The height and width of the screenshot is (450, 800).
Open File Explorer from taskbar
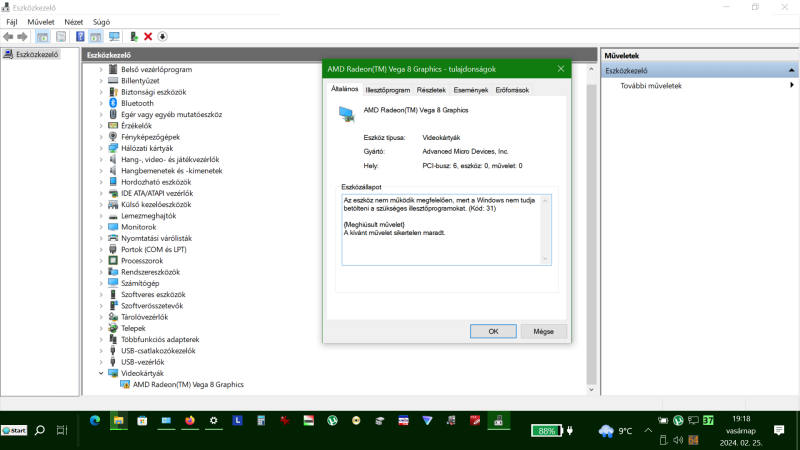(x=118, y=421)
